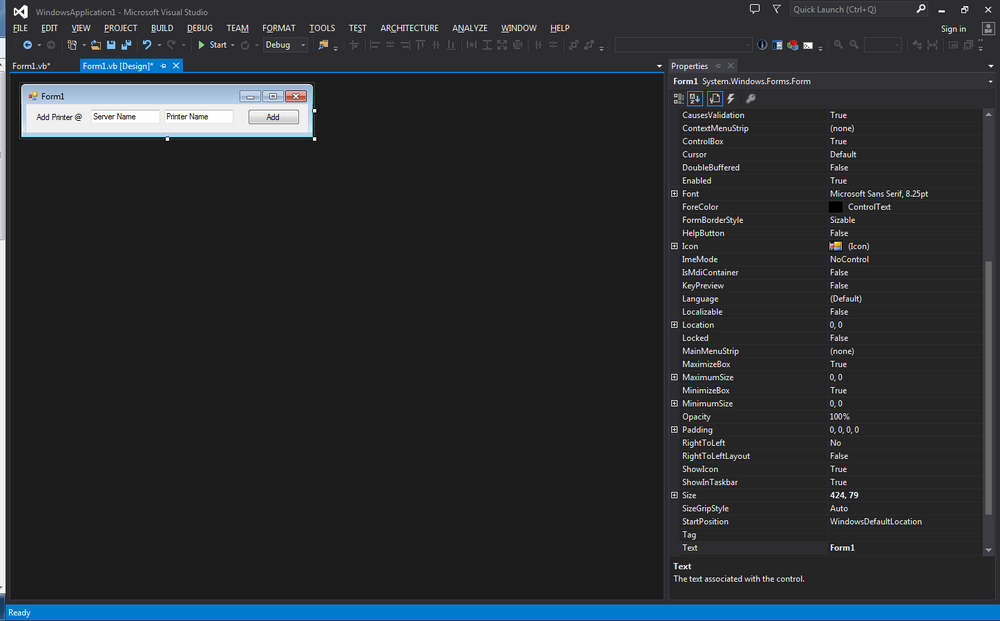Open the FILE menu
The height and width of the screenshot is (621, 1000).
(x=20, y=28)
